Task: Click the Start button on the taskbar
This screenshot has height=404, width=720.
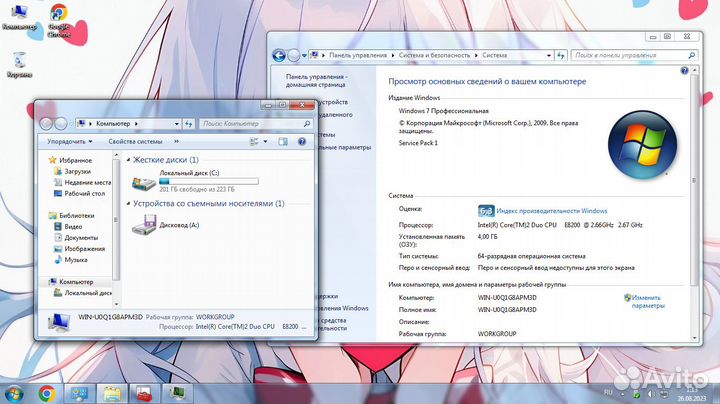Action: click(x=14, y=394)
